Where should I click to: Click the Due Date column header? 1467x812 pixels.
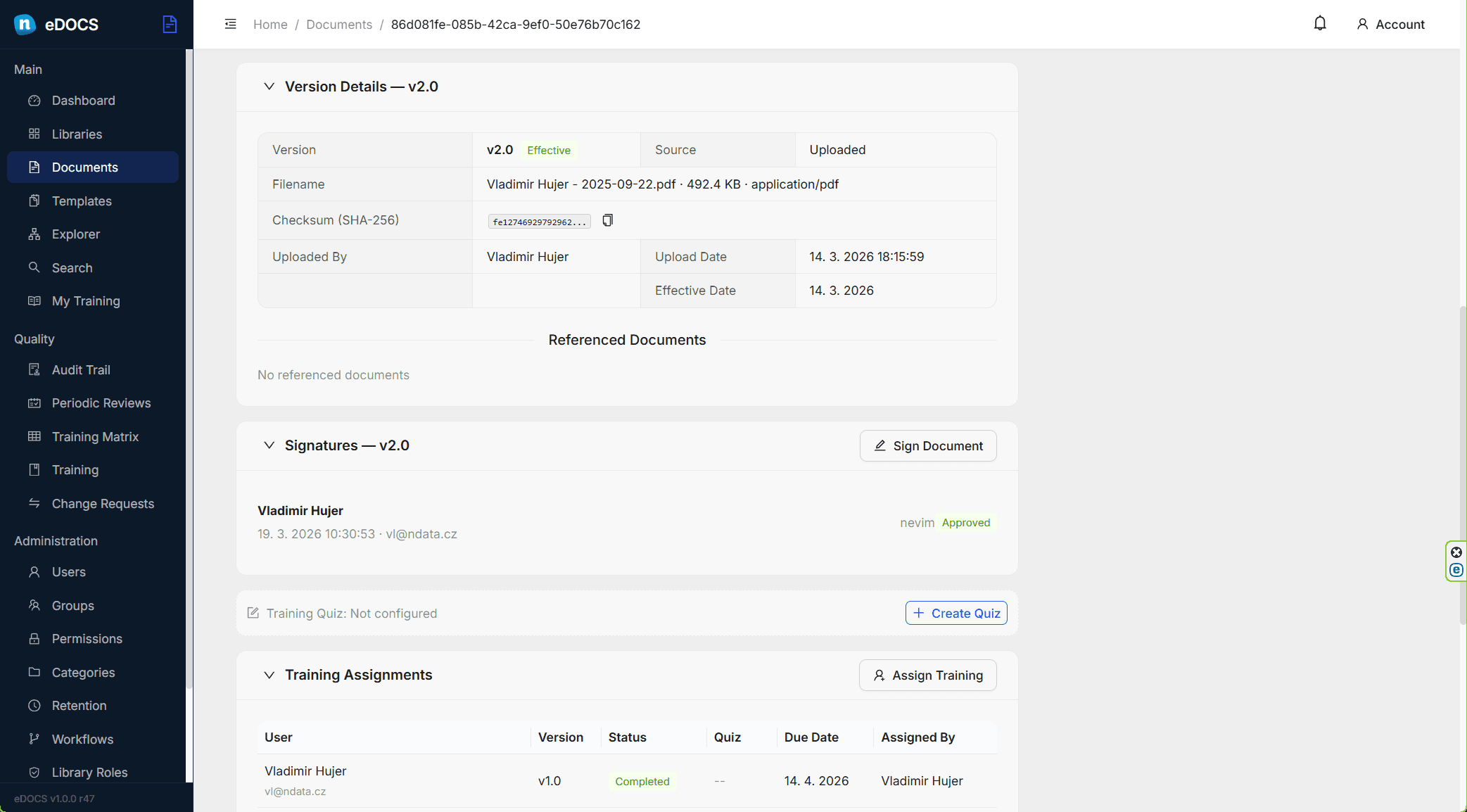click(x=811, y=737)
